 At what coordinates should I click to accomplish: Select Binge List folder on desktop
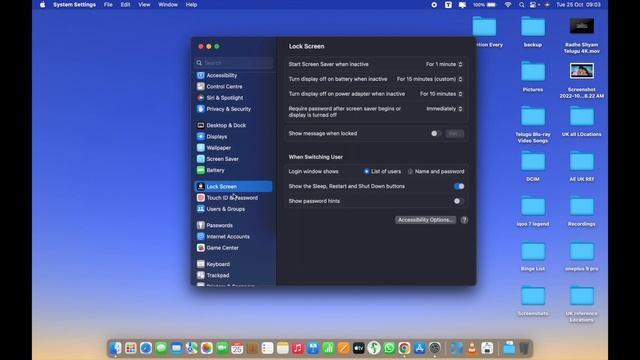click(533, 256)
